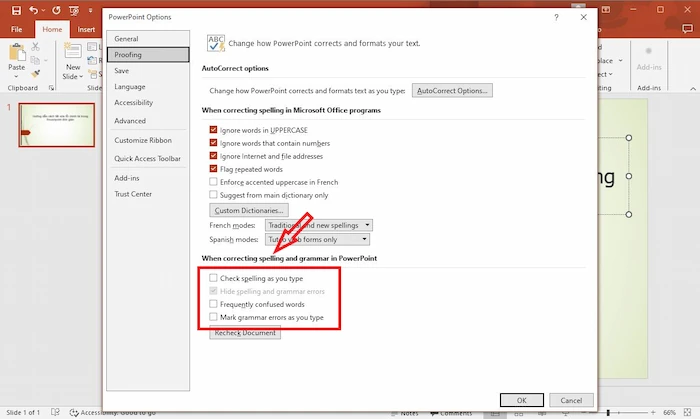Select the Proofing options category
The height and width of the screenshot is (419, 700).
[148, 54]
